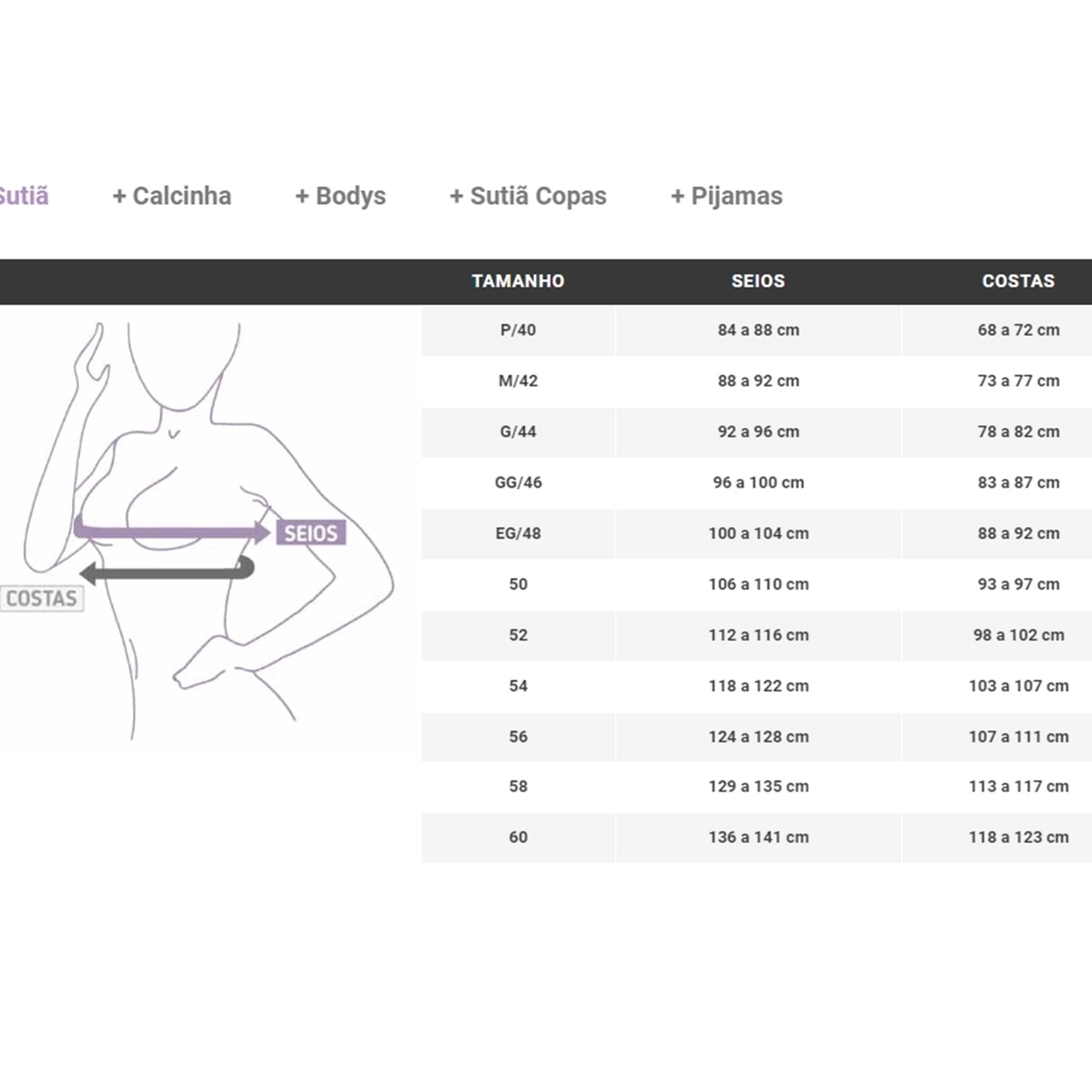Viewport: 1092px width, 1092px height.
Task: Switch to the + Bodys tab
Action: click(x=340, y=196)
